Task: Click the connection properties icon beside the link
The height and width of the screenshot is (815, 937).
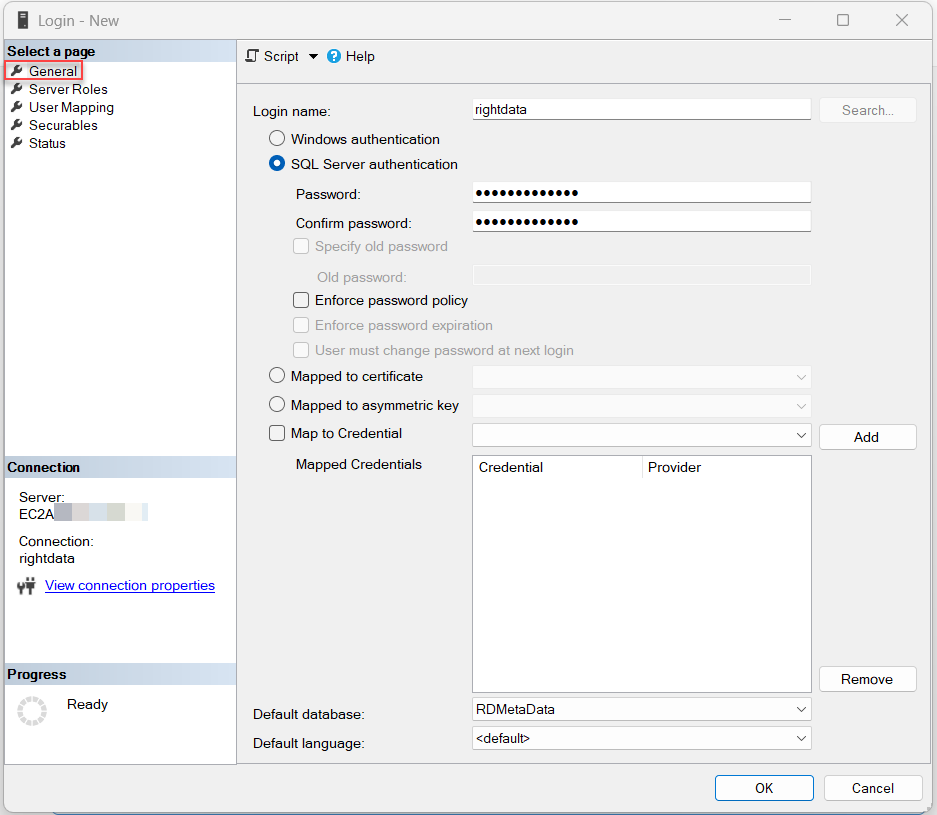Action: (27, 586)
